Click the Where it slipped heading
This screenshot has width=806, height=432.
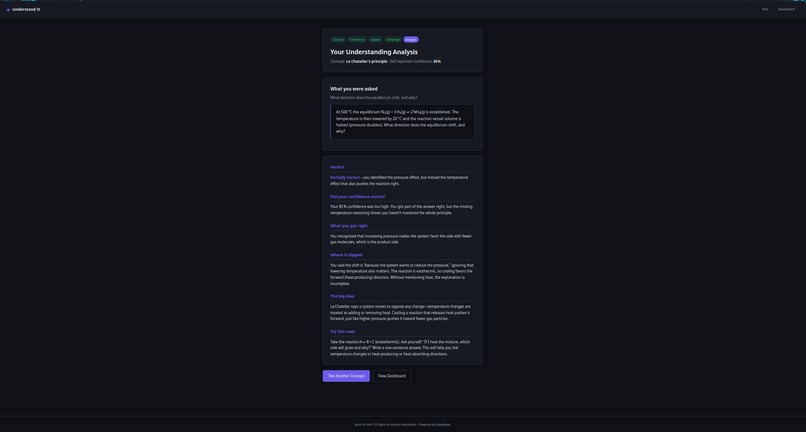[346, 255]
